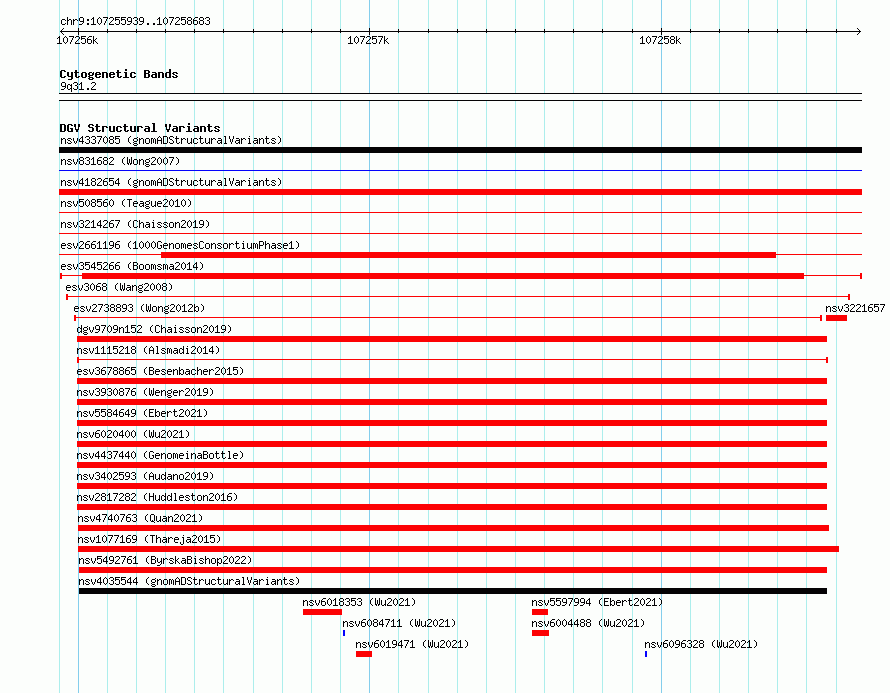Select the nsv508560 (Teague2010) label
Screen dimensions: 890x693
(x=126, y=203)
